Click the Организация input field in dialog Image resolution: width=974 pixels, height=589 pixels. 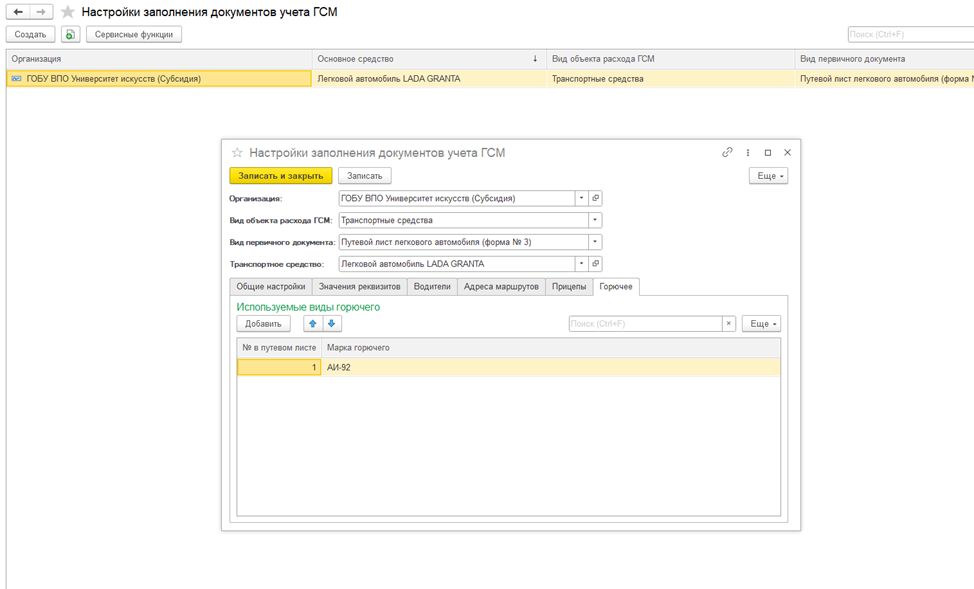point(457,198)
